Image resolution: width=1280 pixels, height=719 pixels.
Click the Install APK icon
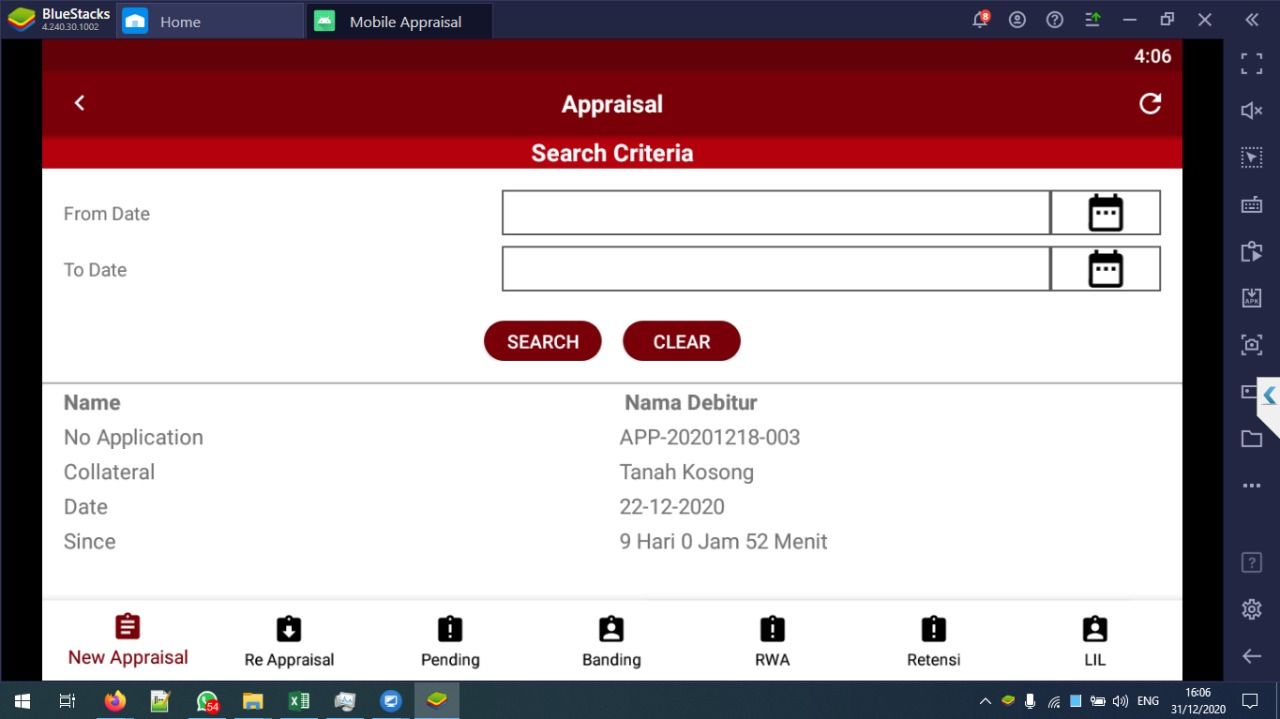[x=1251, y=298]
